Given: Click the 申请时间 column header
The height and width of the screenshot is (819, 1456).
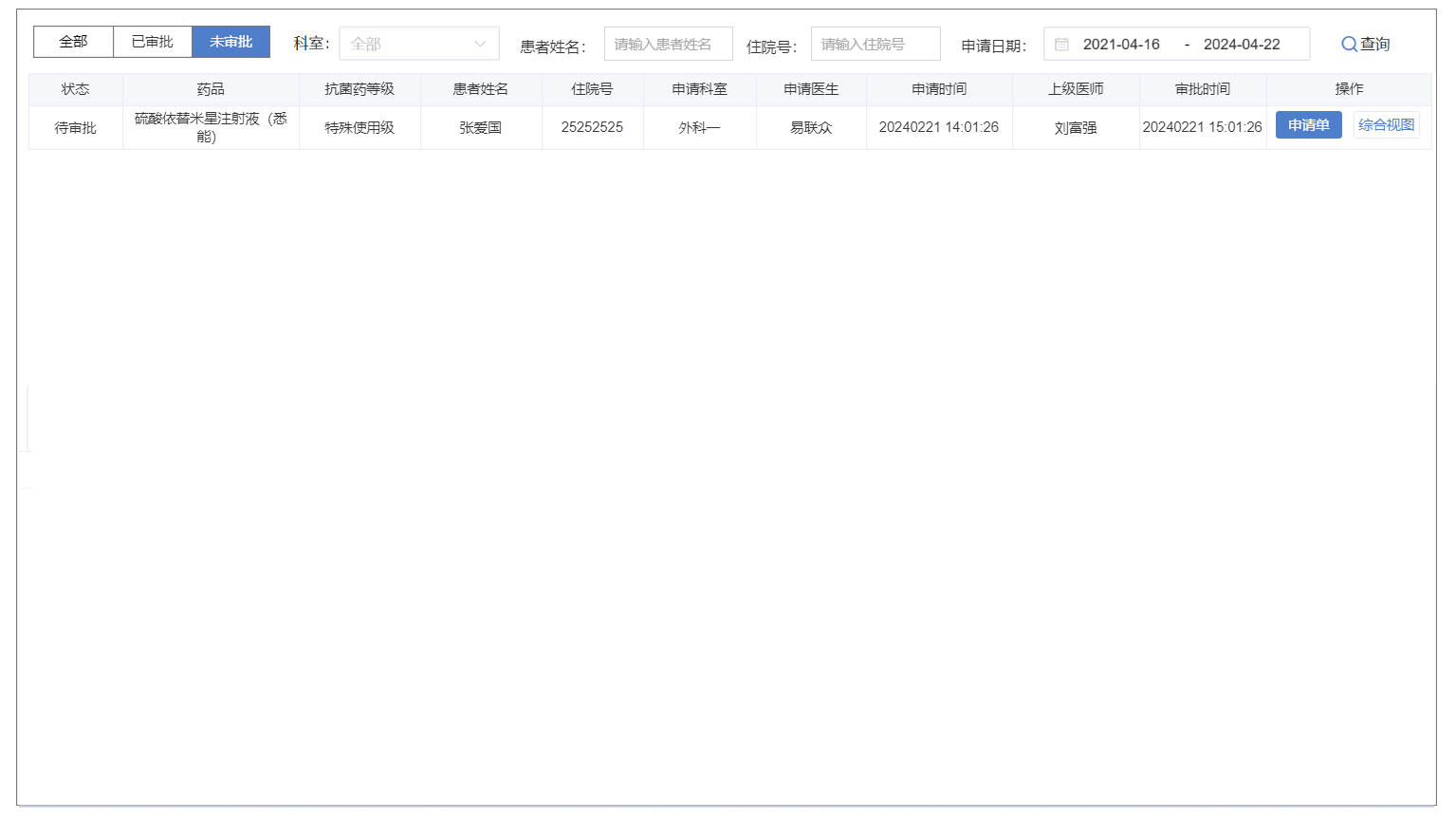Looking at the screenshot, I should click(x=939, y=89).
